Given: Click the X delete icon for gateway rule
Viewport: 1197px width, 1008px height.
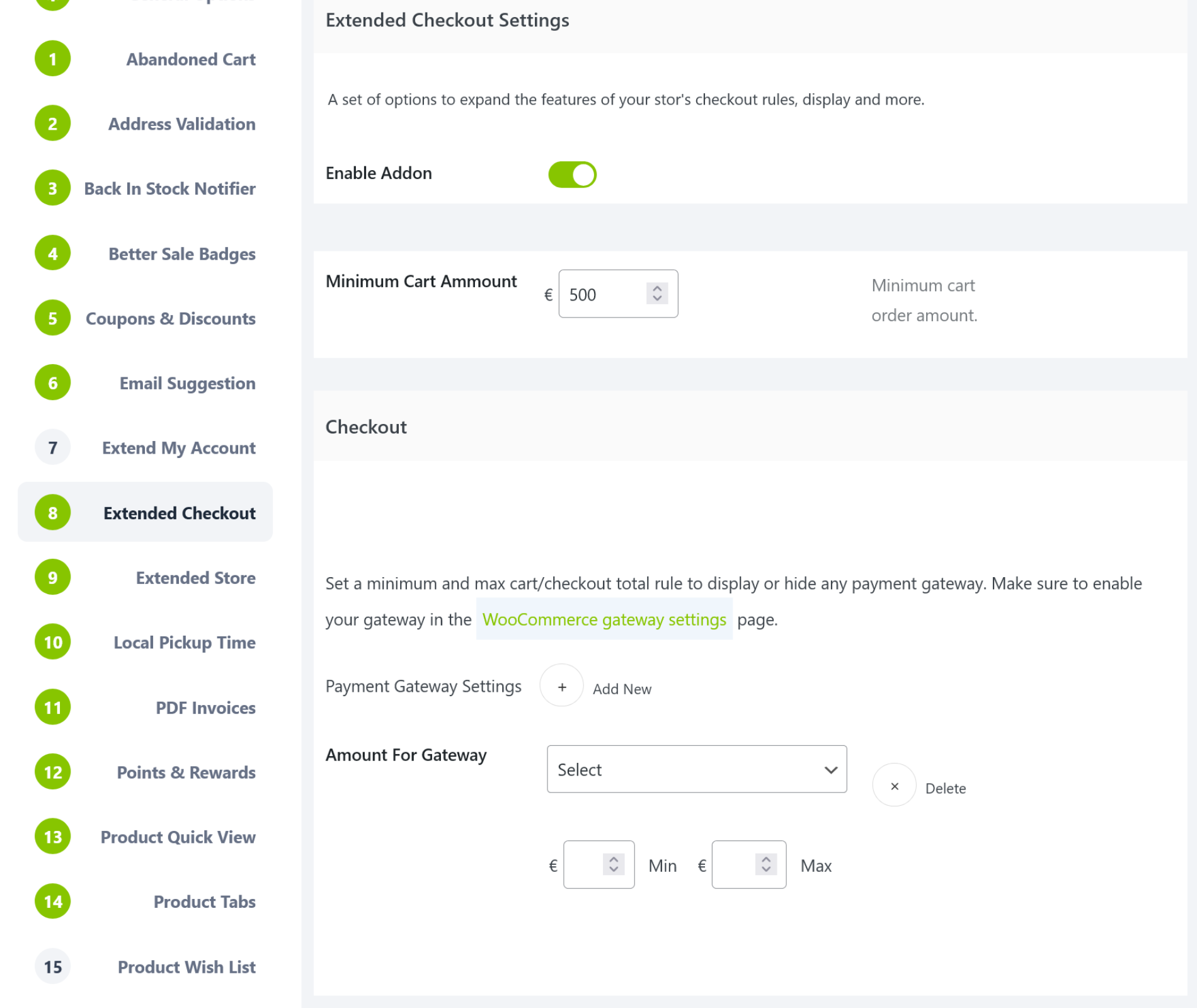Looking at the screenshot, I should (x=894, y=786).
